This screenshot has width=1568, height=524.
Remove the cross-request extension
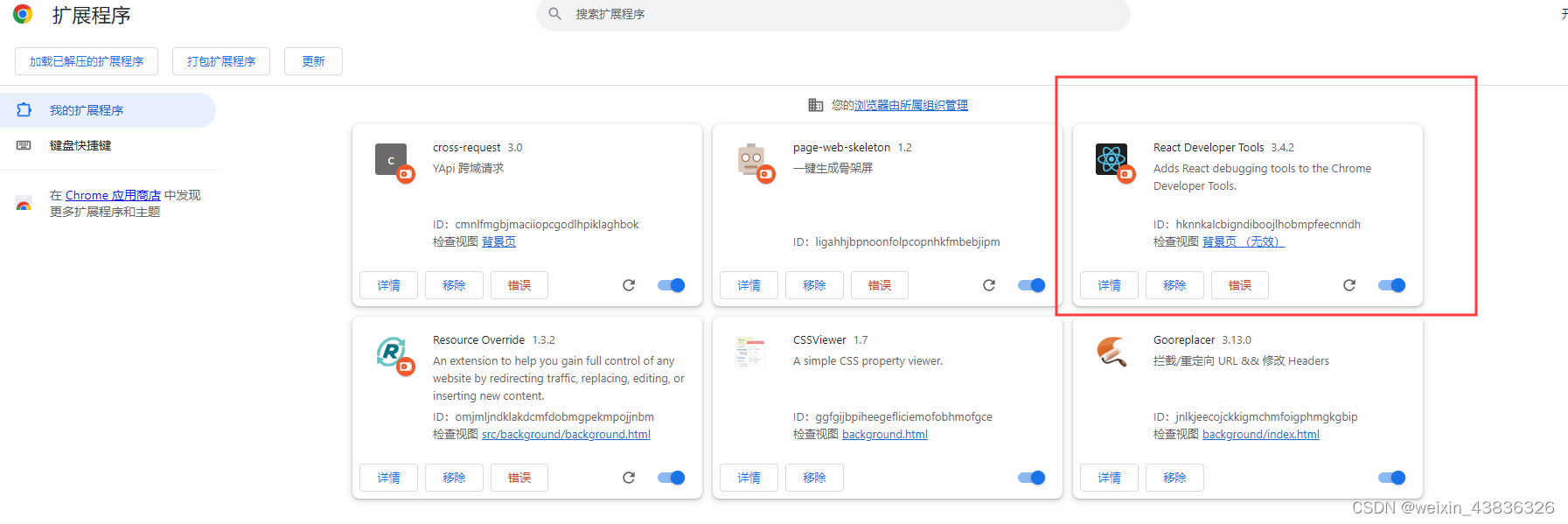(454, 285)
